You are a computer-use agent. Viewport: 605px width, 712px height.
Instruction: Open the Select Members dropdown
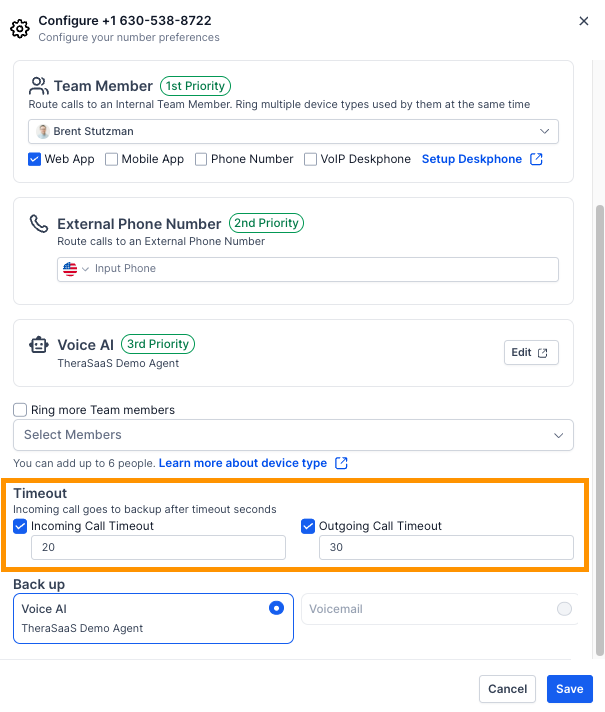pyautogui.click(x=293, y=435)
